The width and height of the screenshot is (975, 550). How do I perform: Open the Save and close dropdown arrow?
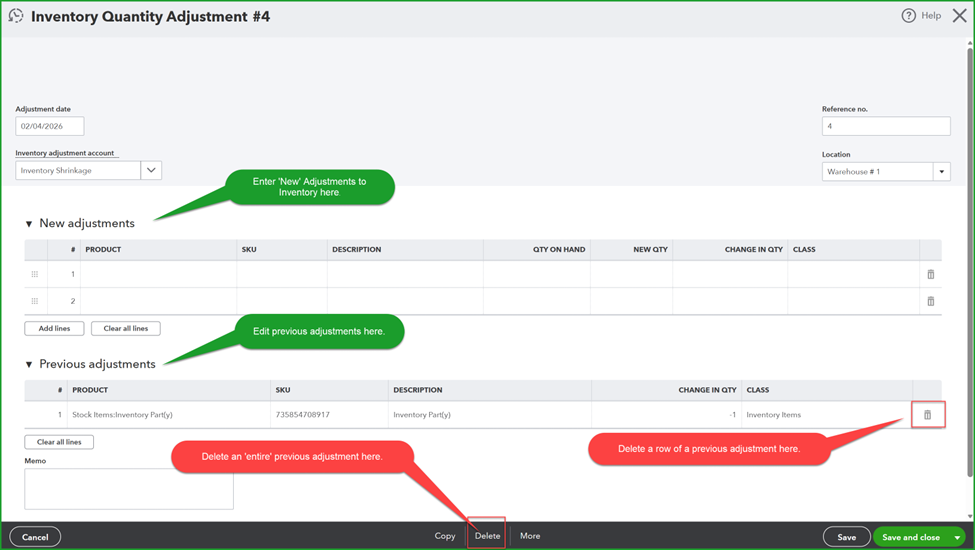pyautogui.click(x=957, y=537)
